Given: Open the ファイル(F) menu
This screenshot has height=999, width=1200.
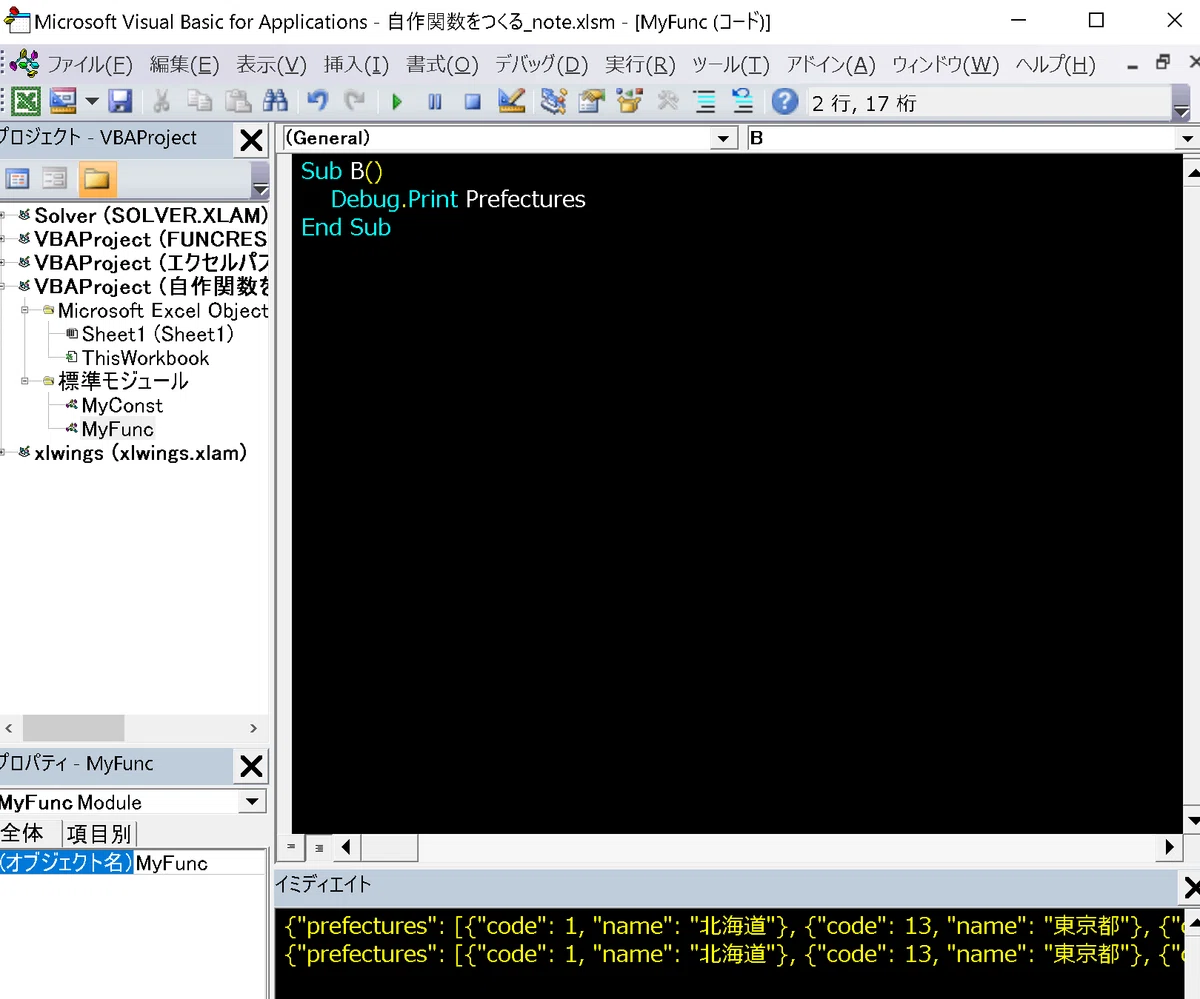Looking at the screenshot, I should [90, 65].
